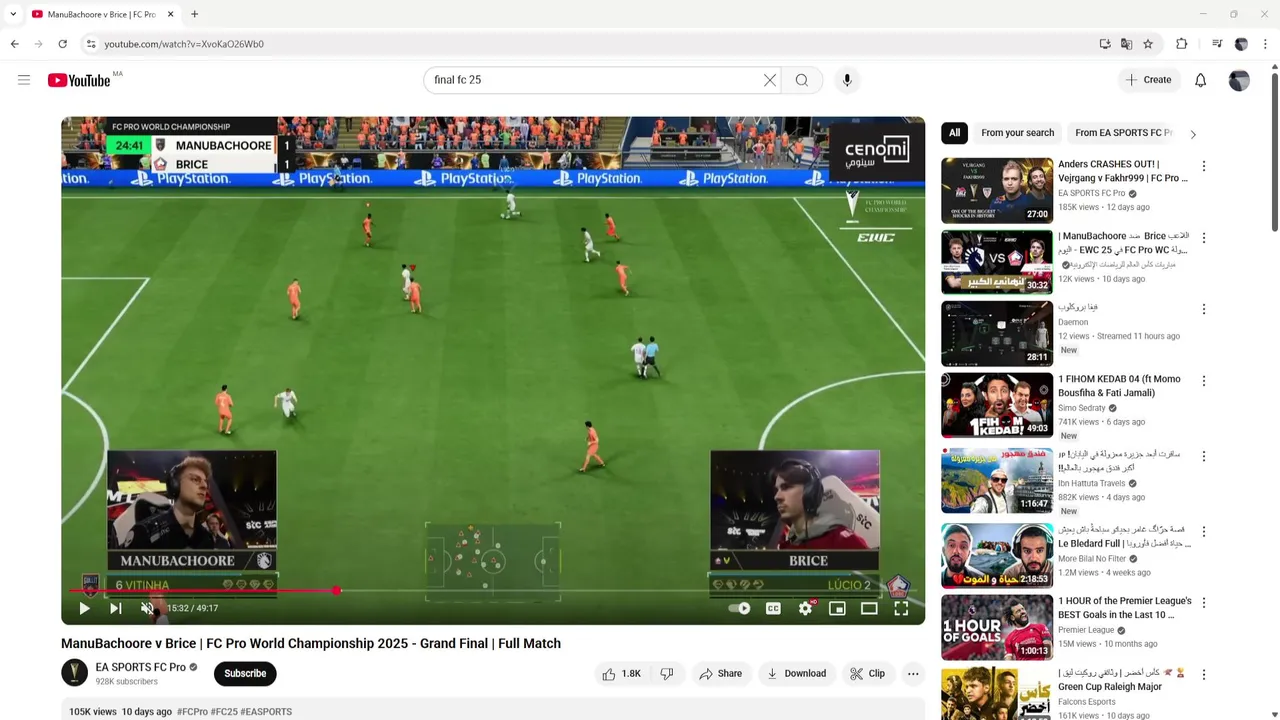Click the #EASPORTS hashtag

(x=266, y=712)
